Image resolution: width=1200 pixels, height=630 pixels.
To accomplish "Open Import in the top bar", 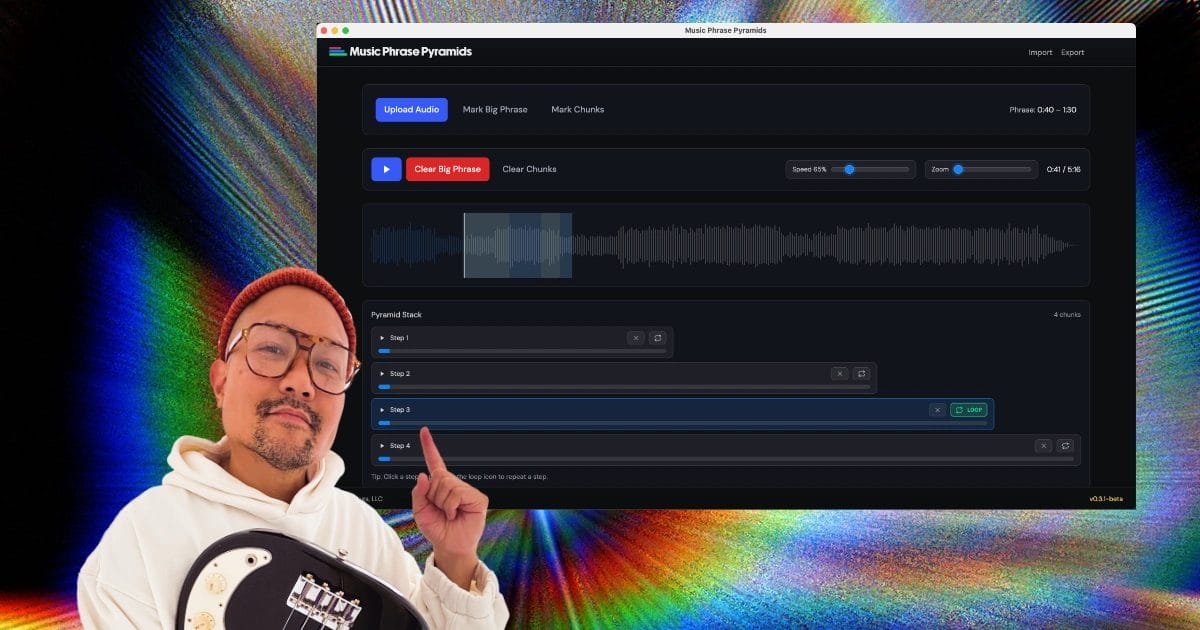I will tap(1040, 53).
